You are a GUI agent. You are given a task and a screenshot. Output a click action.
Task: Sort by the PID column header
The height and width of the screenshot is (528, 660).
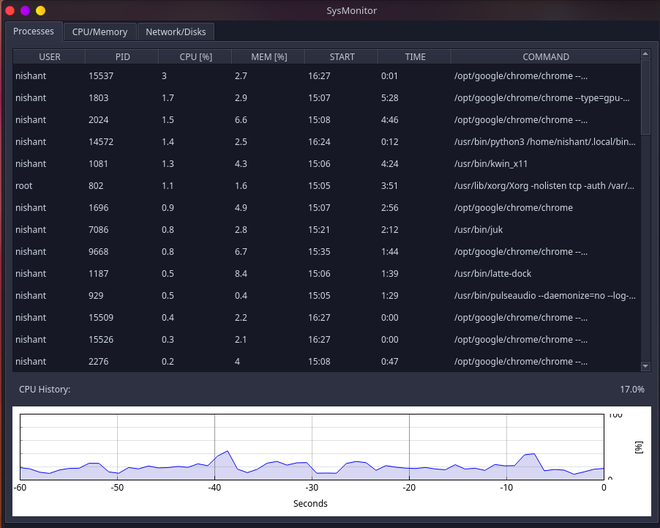[122, 57]
